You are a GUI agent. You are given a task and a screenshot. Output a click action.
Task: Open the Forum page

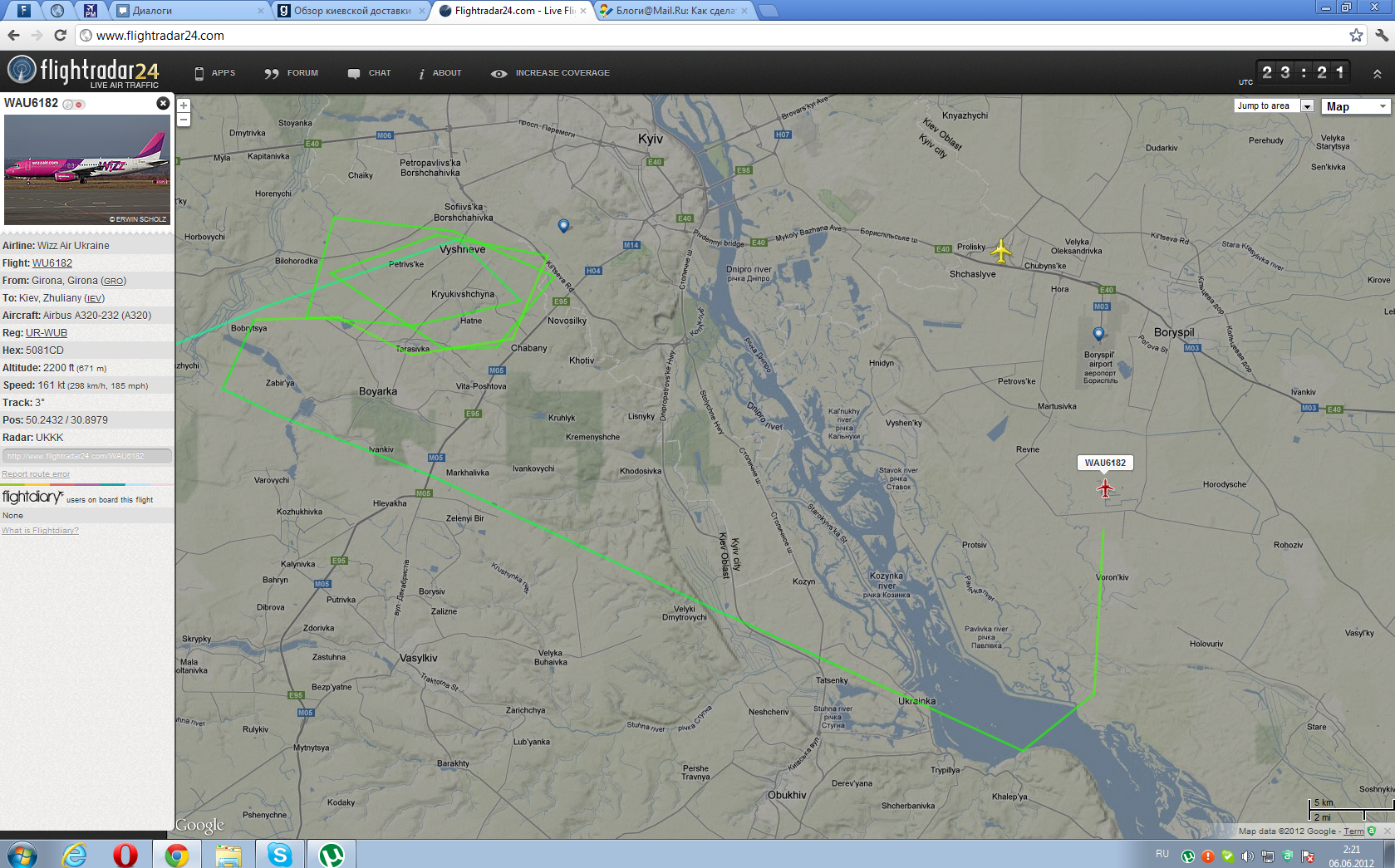click(x=291, y=73)
